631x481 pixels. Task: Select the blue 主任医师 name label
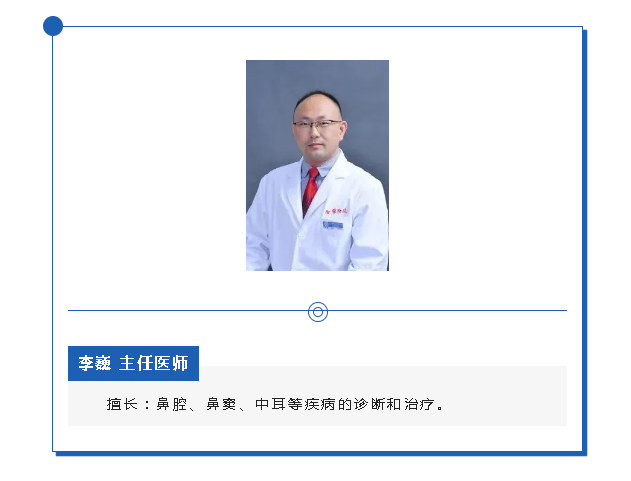(x=133, y=363)
